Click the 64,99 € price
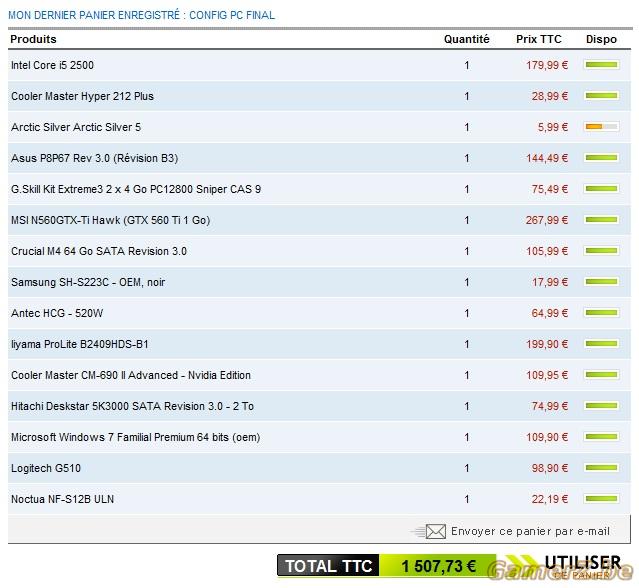639x588 pixels. [x=550, y=313]
